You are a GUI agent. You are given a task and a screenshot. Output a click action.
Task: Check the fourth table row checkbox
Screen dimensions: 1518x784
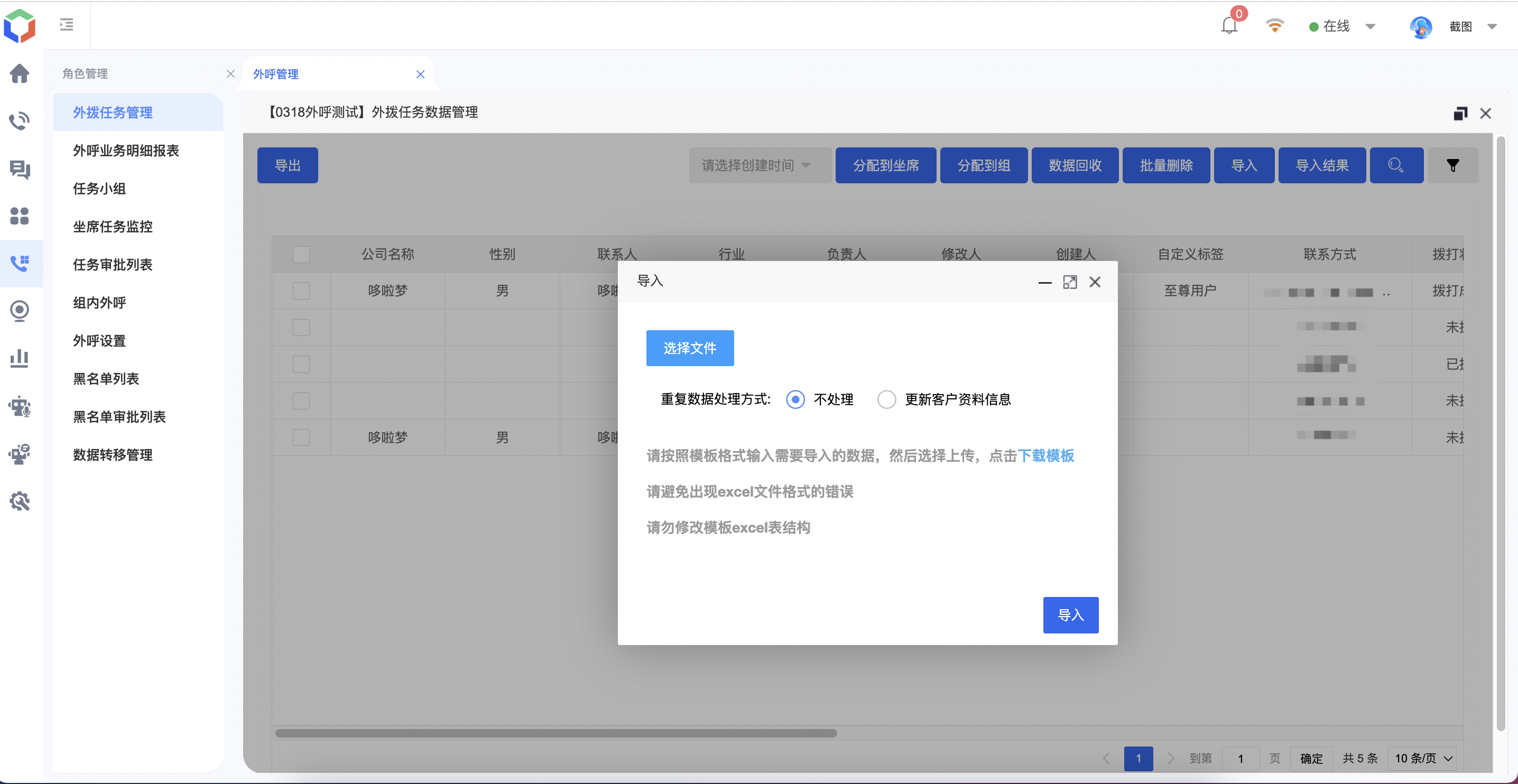pos(301,401)
